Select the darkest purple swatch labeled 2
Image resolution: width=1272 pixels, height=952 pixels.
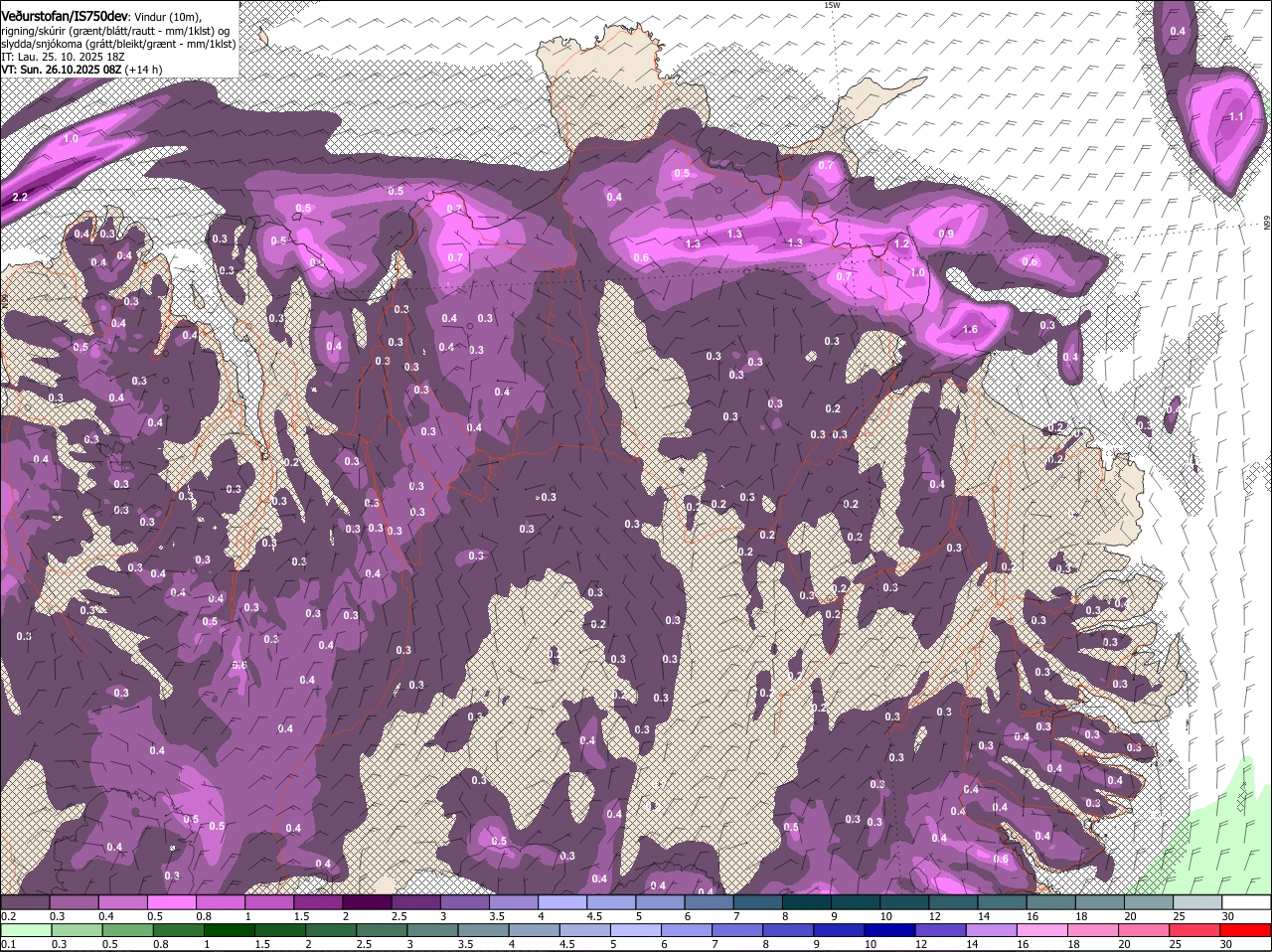point(367,902)
